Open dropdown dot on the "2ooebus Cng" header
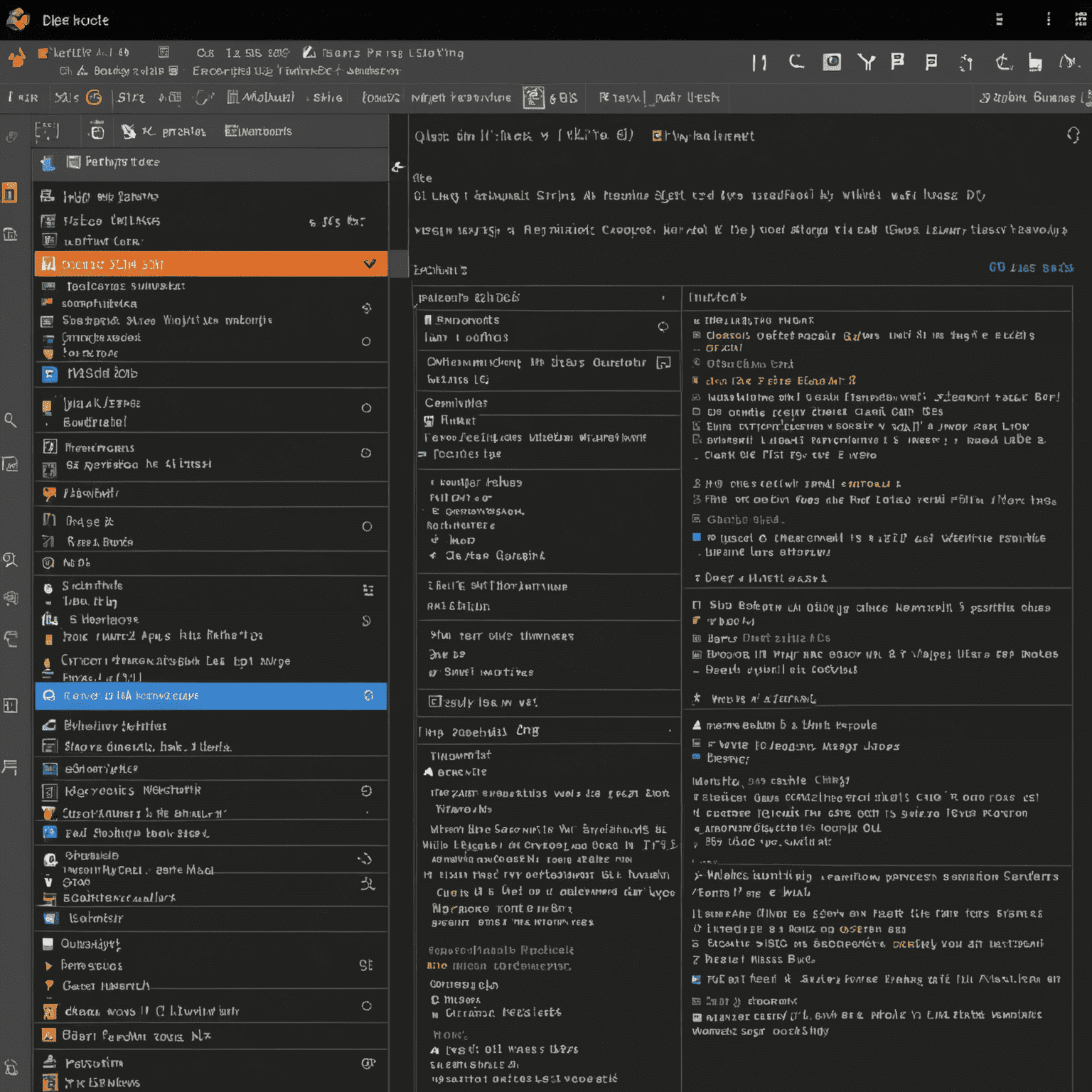1092x1092 pixels. coord(670,731)
